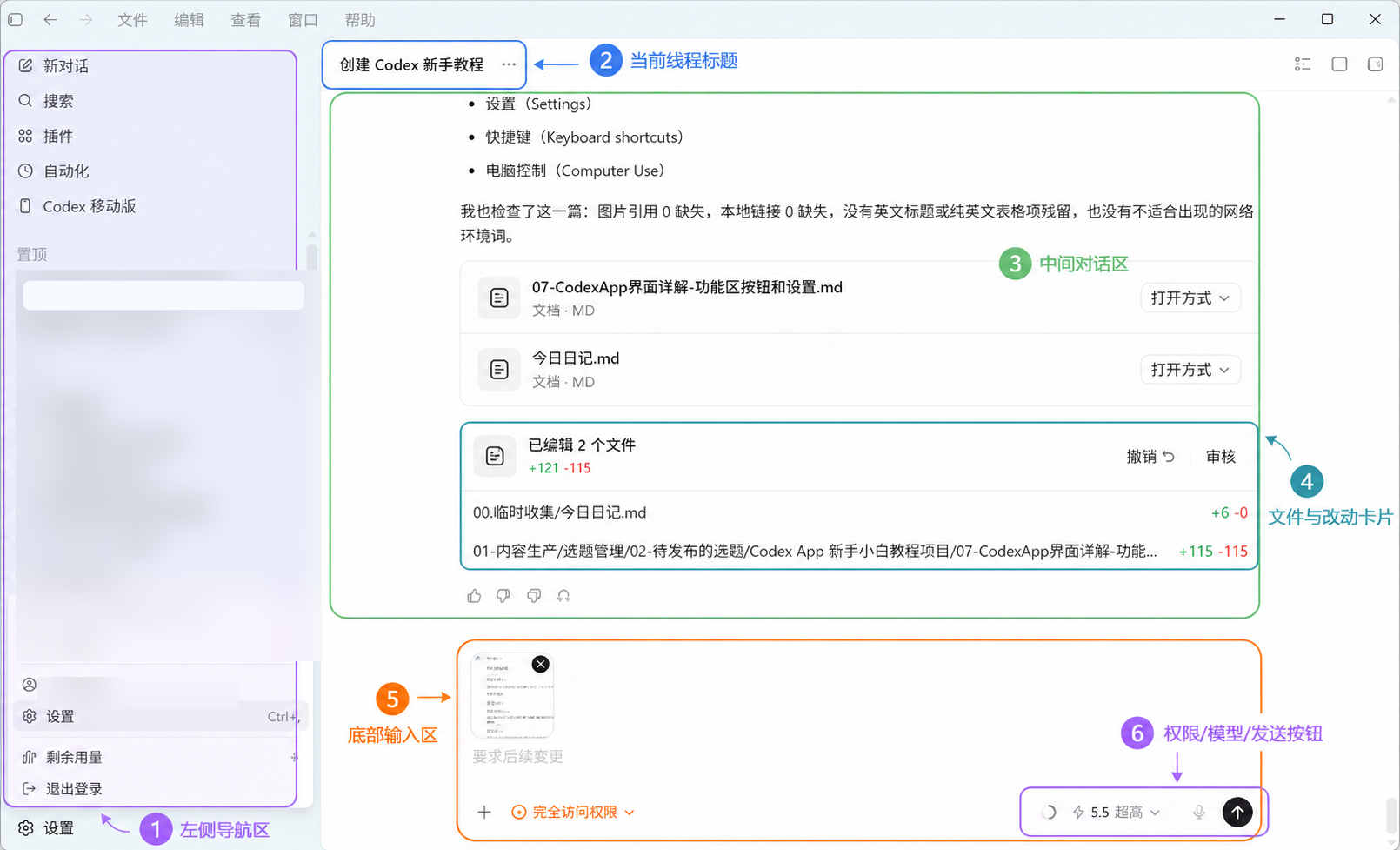Click the three-dots menu beside the thread title
Image resolution: width=1400 pixels, height=850 pixels.
(509, 64)
